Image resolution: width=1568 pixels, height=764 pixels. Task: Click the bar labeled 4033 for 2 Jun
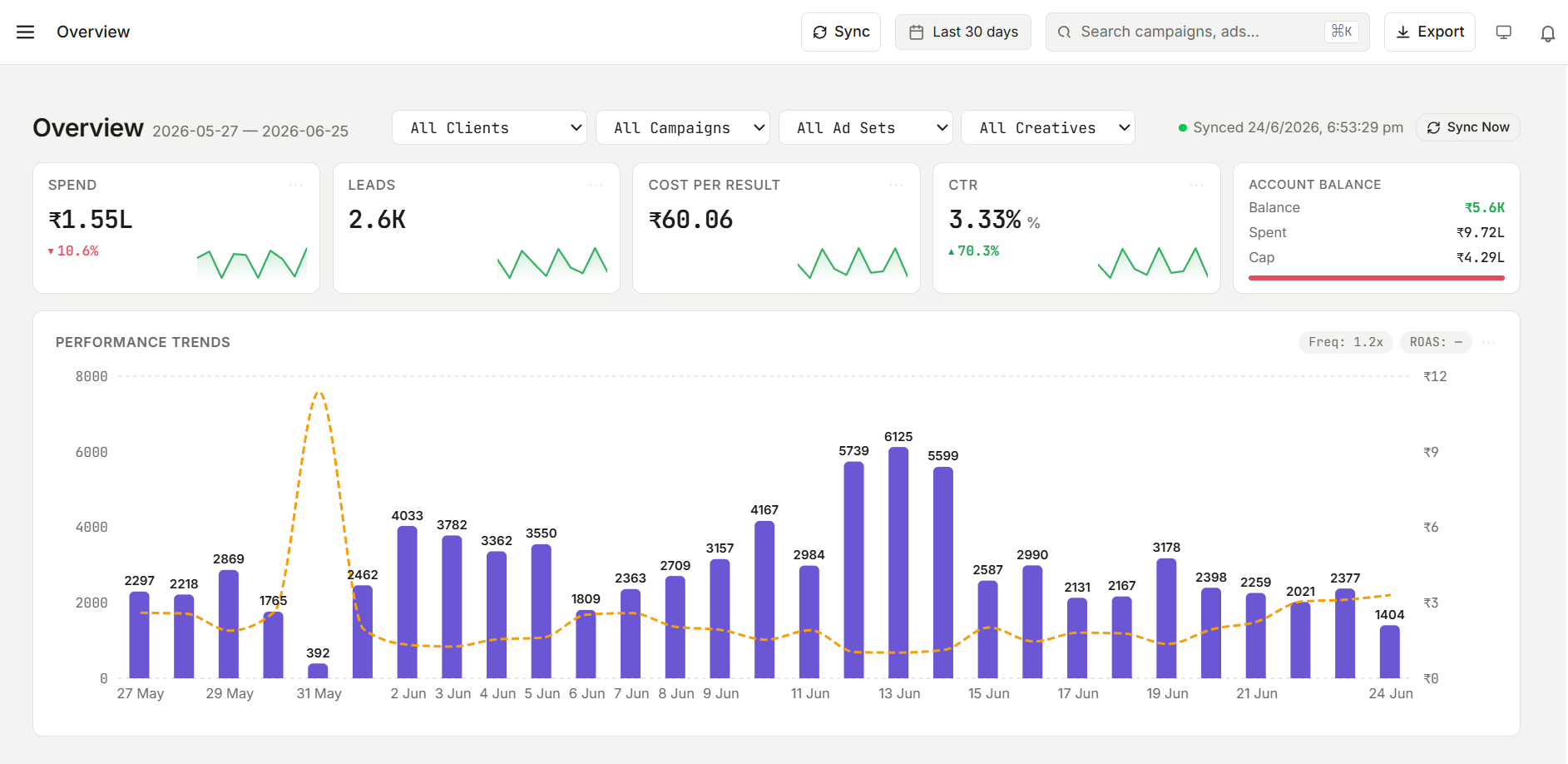pos(408,603)
